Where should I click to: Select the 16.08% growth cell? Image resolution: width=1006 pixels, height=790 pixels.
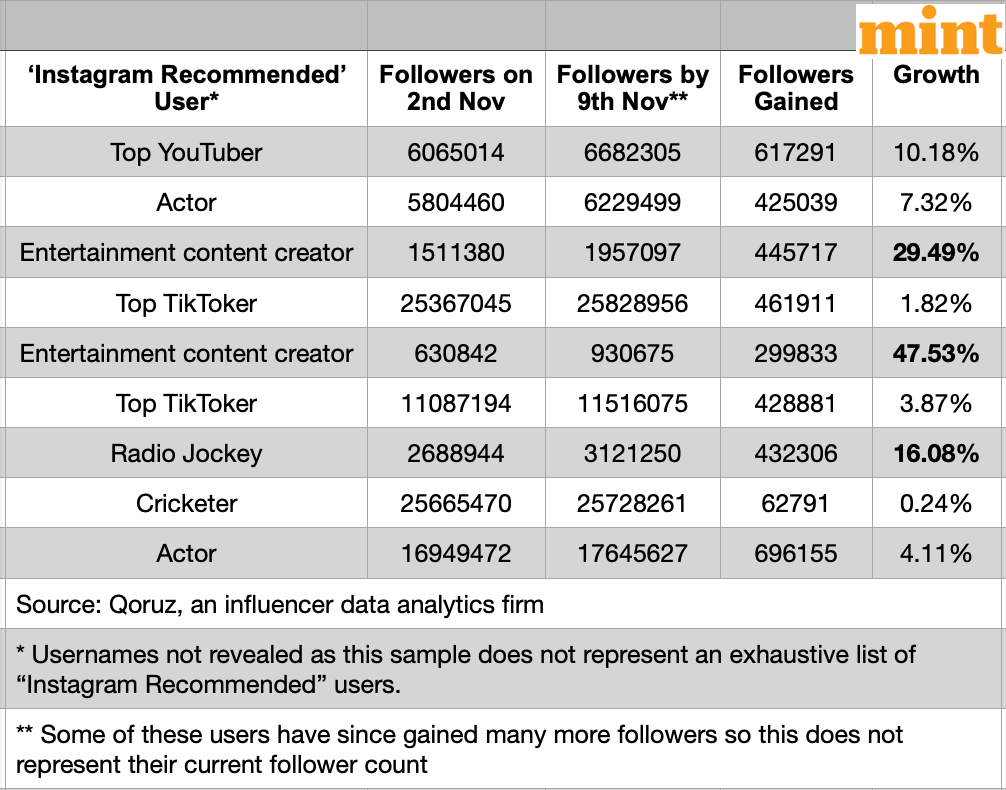pyautogui.click(x=936, y=453)
